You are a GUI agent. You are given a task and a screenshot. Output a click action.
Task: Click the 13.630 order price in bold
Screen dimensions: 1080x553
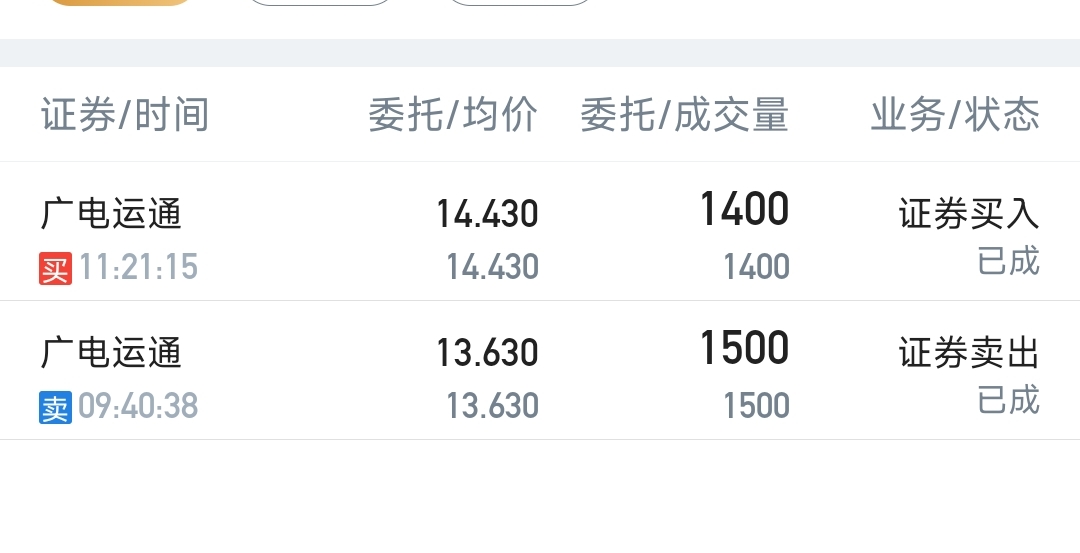point(487,353)
